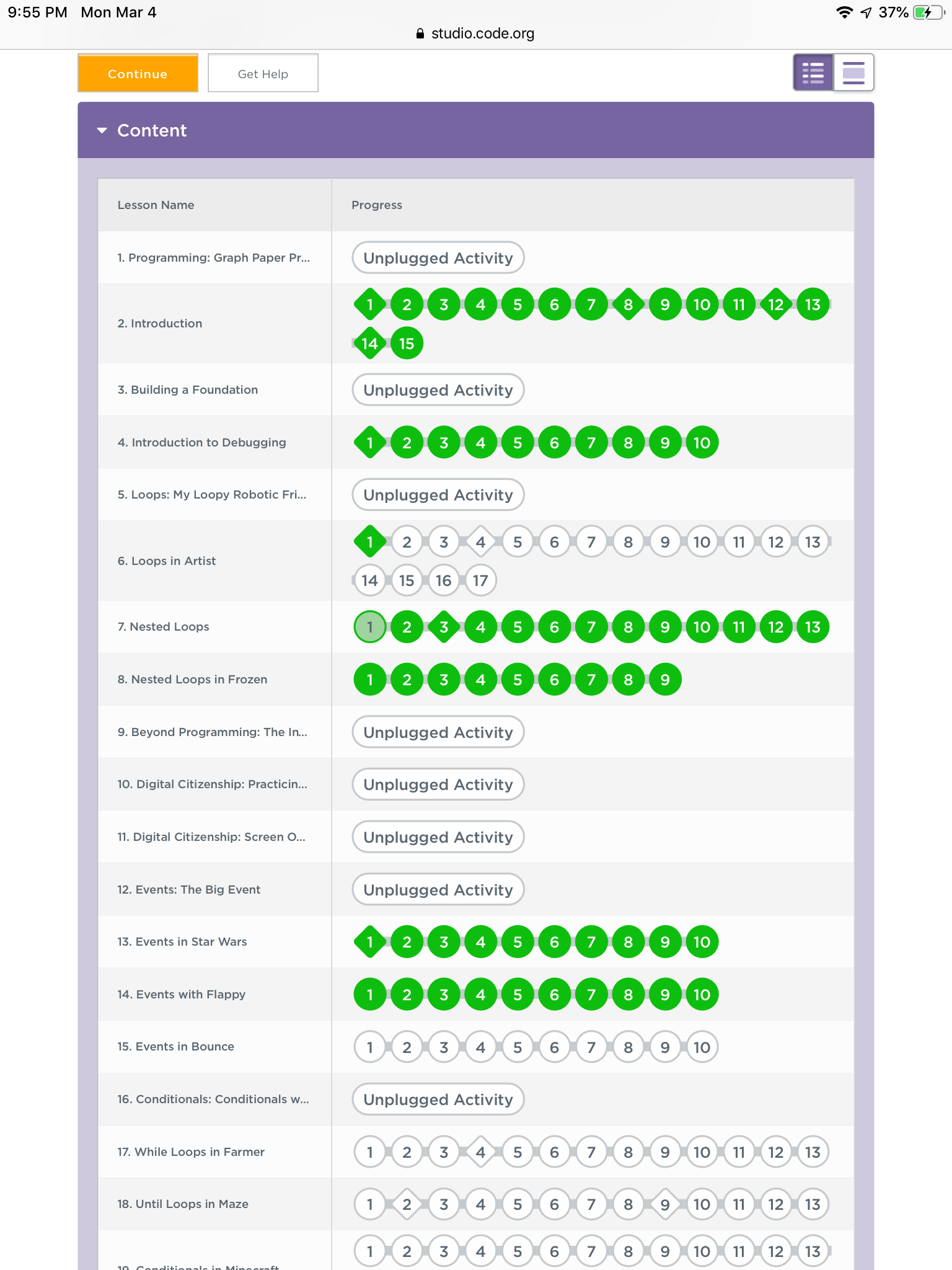Tap the studio.code.org address bar
The image size is (952, 1270).
coord(476,33)
